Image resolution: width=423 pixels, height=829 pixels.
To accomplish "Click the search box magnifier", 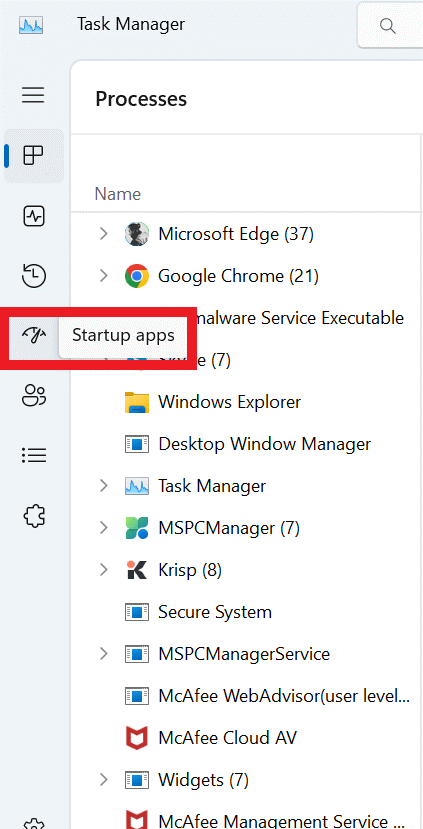I will tap(388, 25).
